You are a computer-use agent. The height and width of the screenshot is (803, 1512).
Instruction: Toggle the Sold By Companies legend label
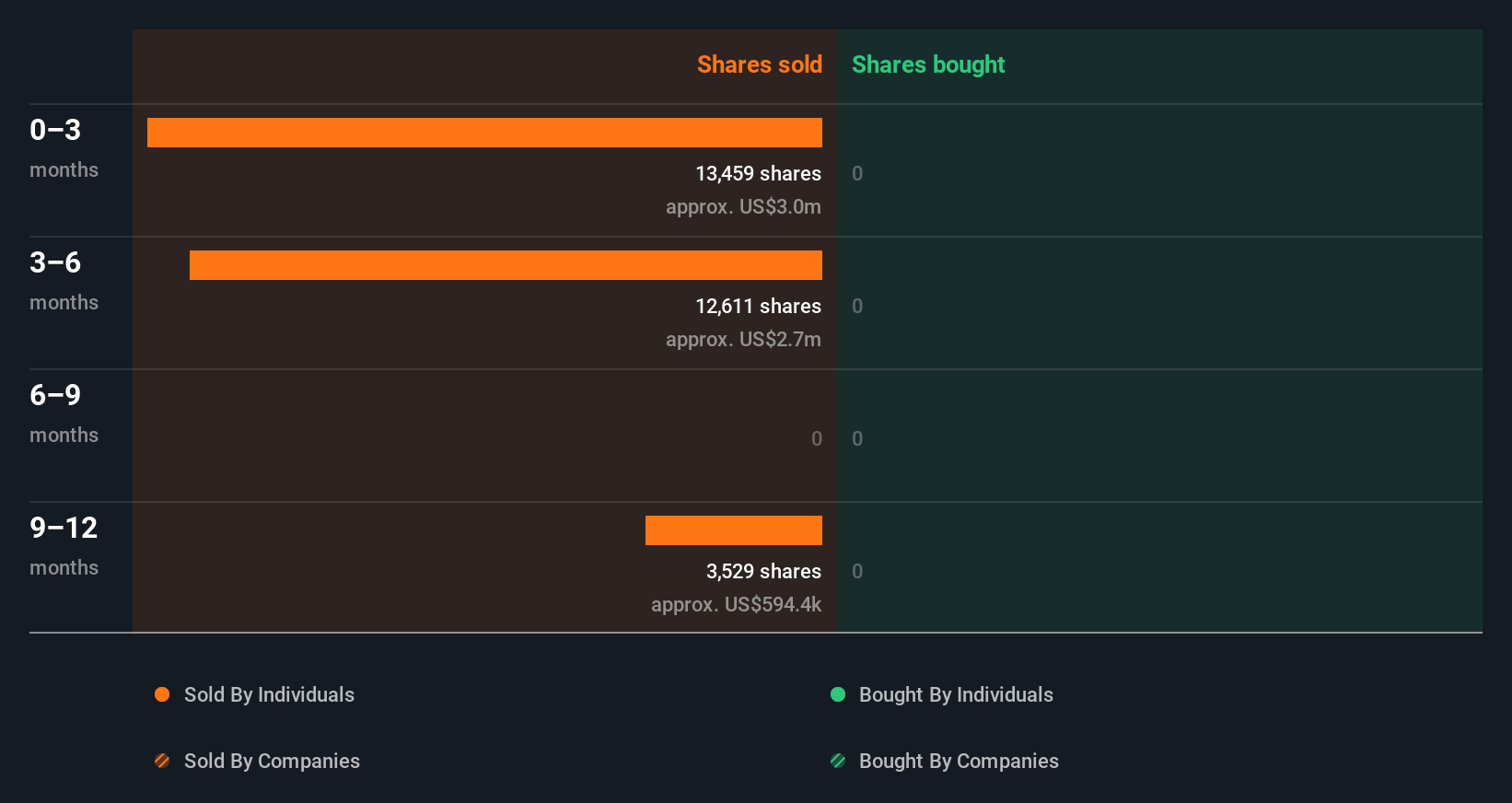[272, 761]
